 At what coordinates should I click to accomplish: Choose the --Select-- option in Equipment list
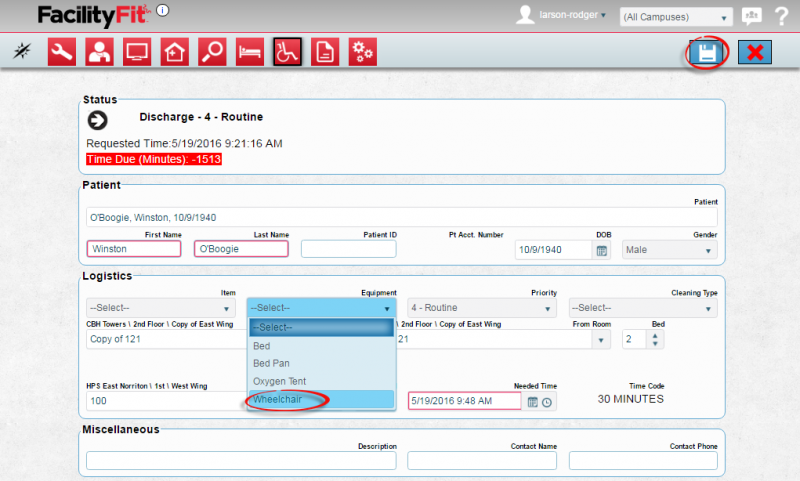321,327
